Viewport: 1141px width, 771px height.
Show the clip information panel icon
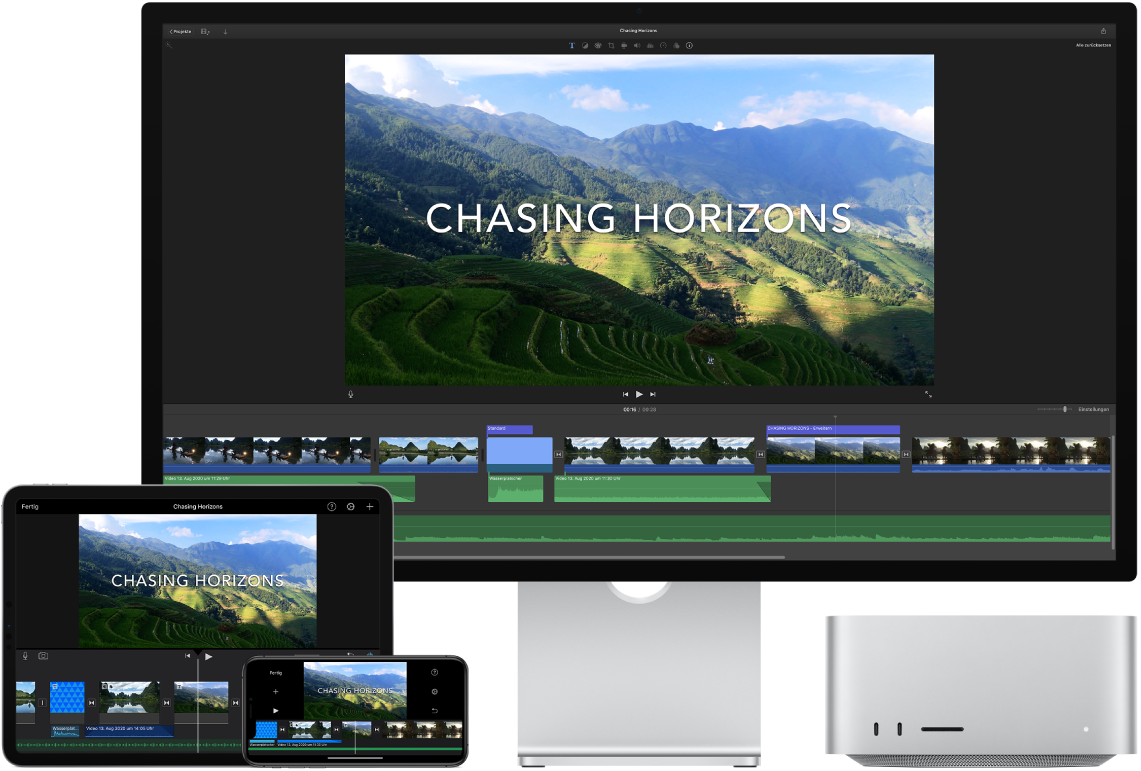689,45
